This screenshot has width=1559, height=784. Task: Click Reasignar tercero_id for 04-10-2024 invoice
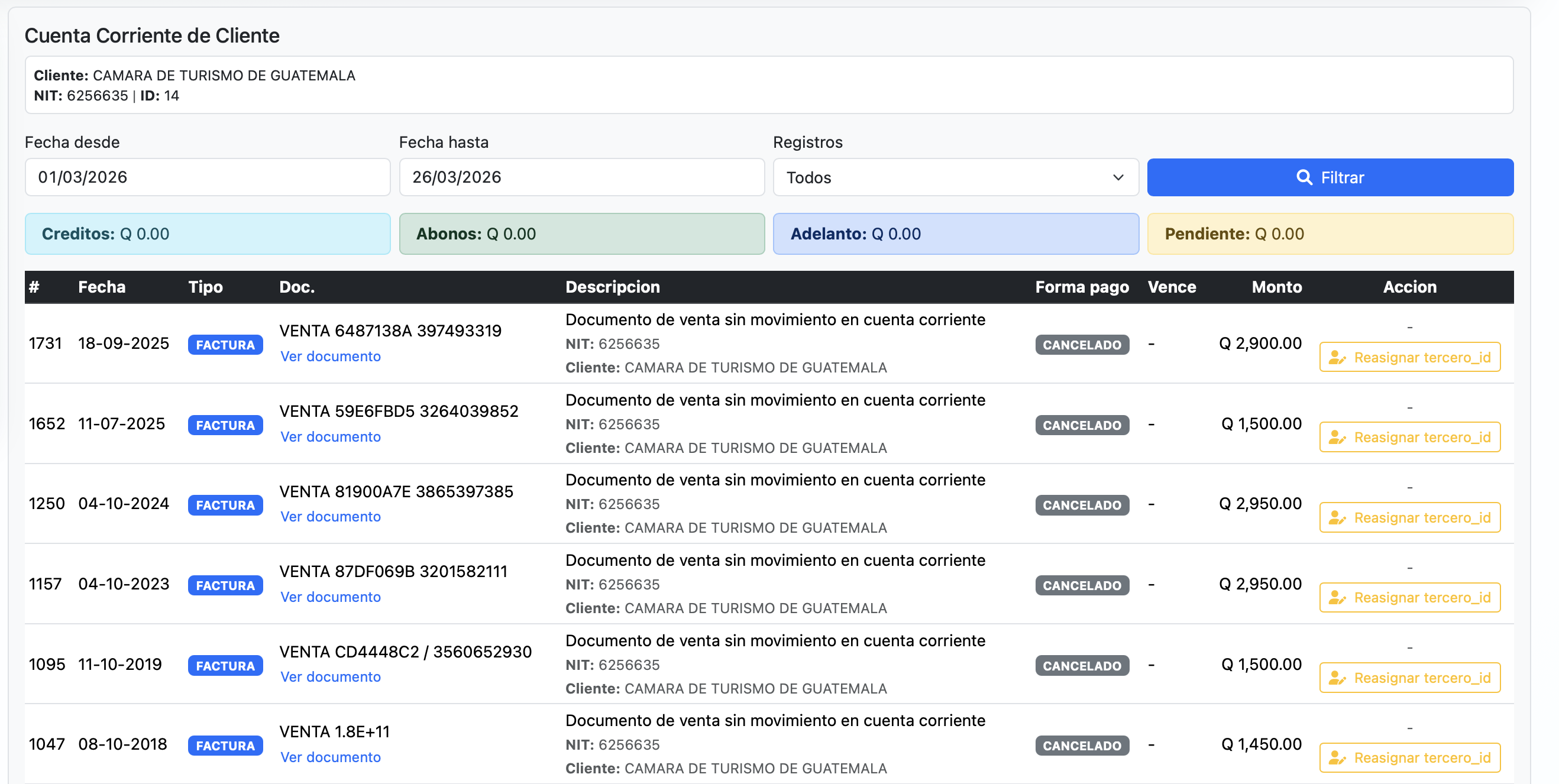coord(1409,518)
